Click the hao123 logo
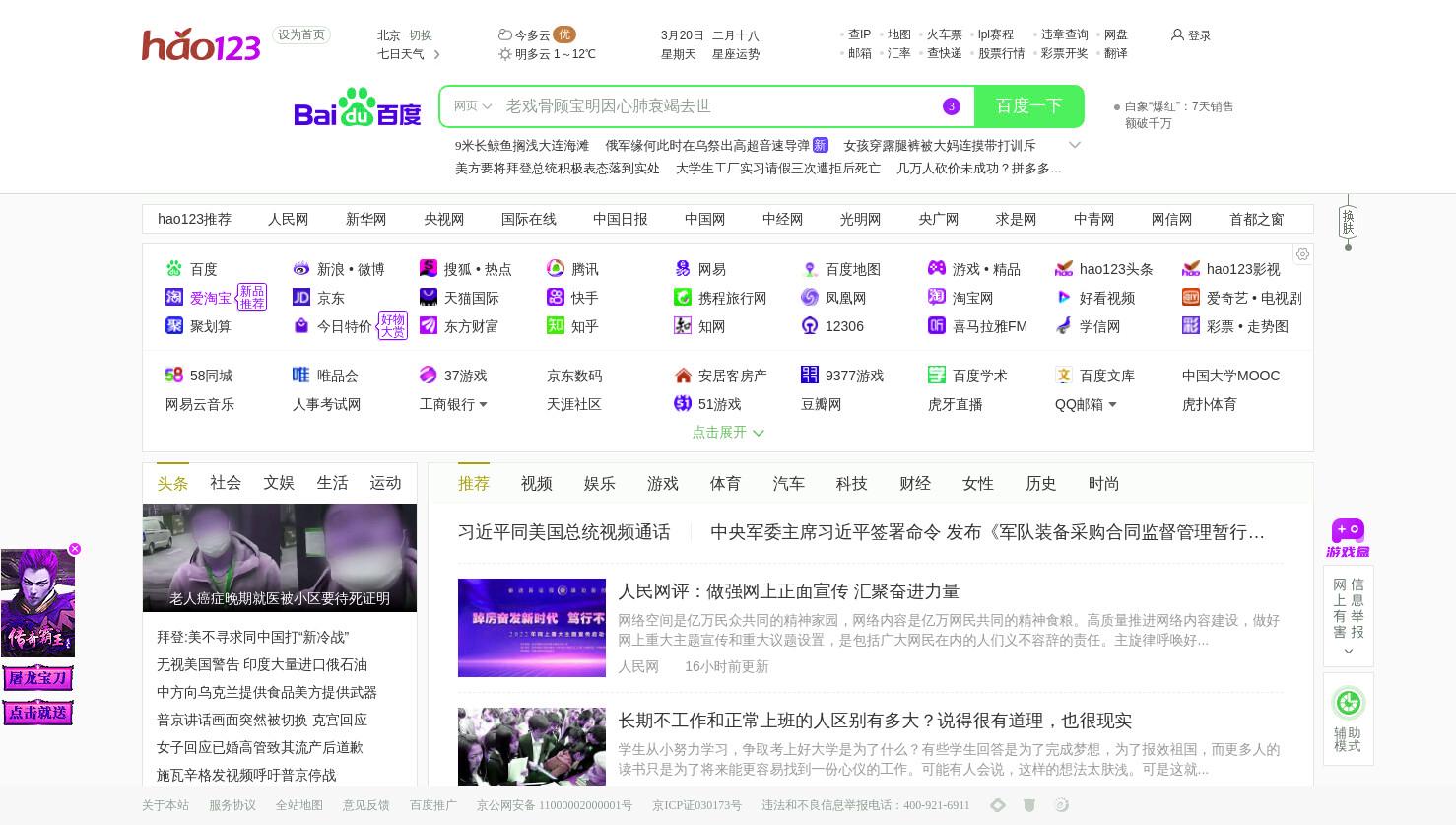The width and height of the screenshot is (1456, 825). click(201, 44)
